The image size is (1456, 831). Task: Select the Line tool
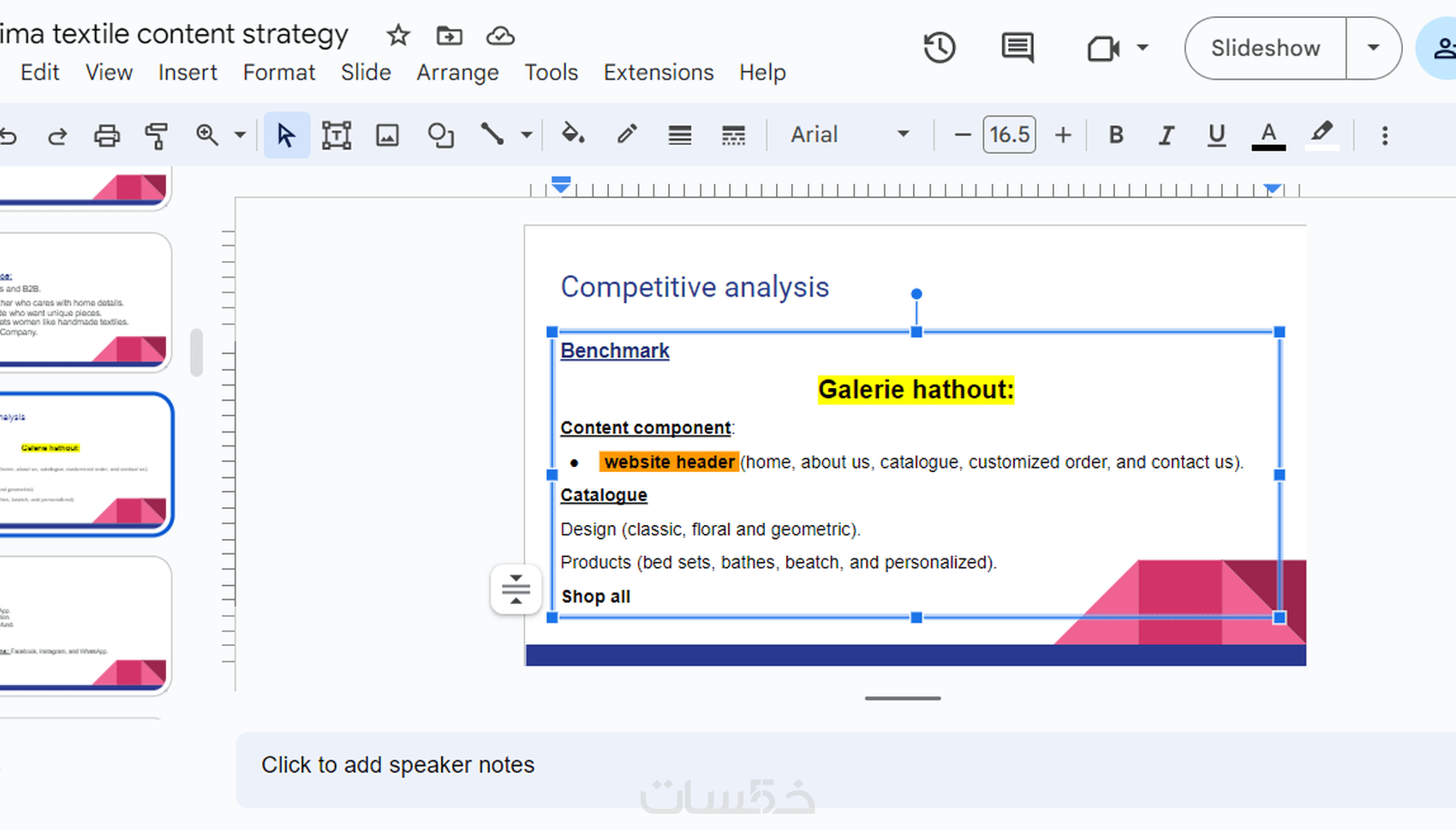pyautogui.click(x=492, y=134)
